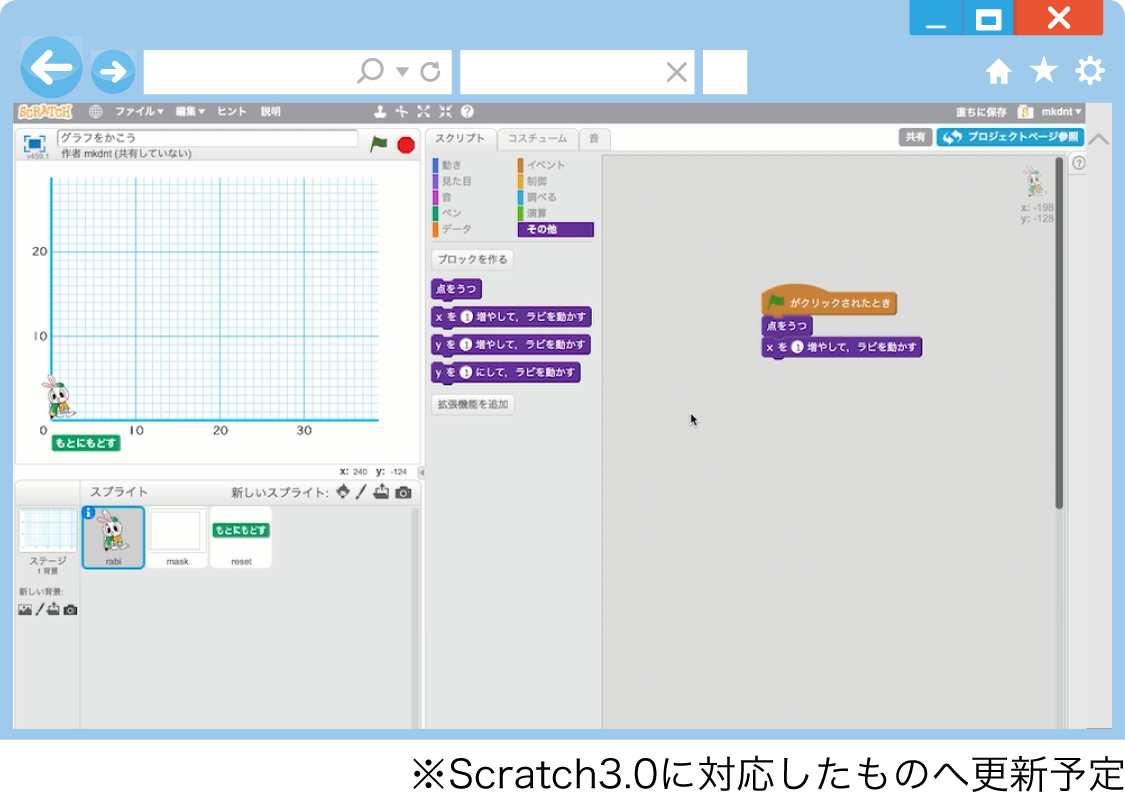Close the browser tab
The image size is (1125, 794).
(x=677, y=72)
